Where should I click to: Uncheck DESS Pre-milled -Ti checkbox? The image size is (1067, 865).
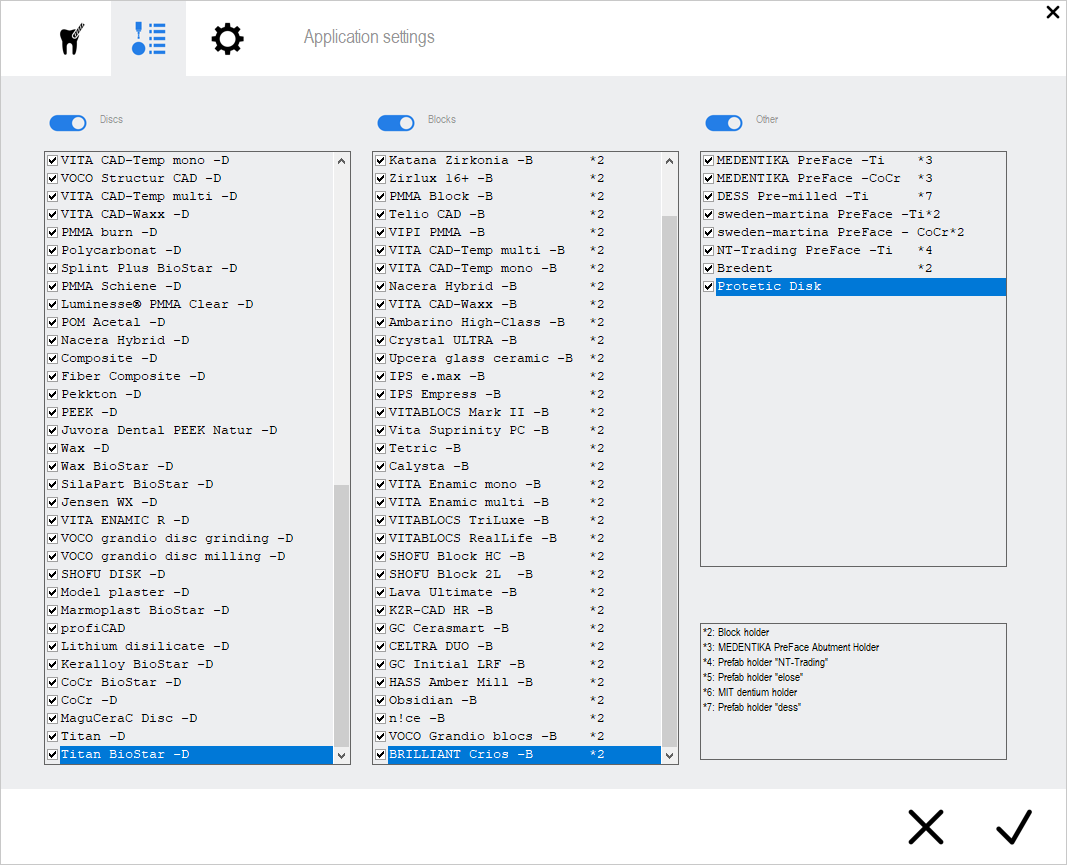coord(708,196)
